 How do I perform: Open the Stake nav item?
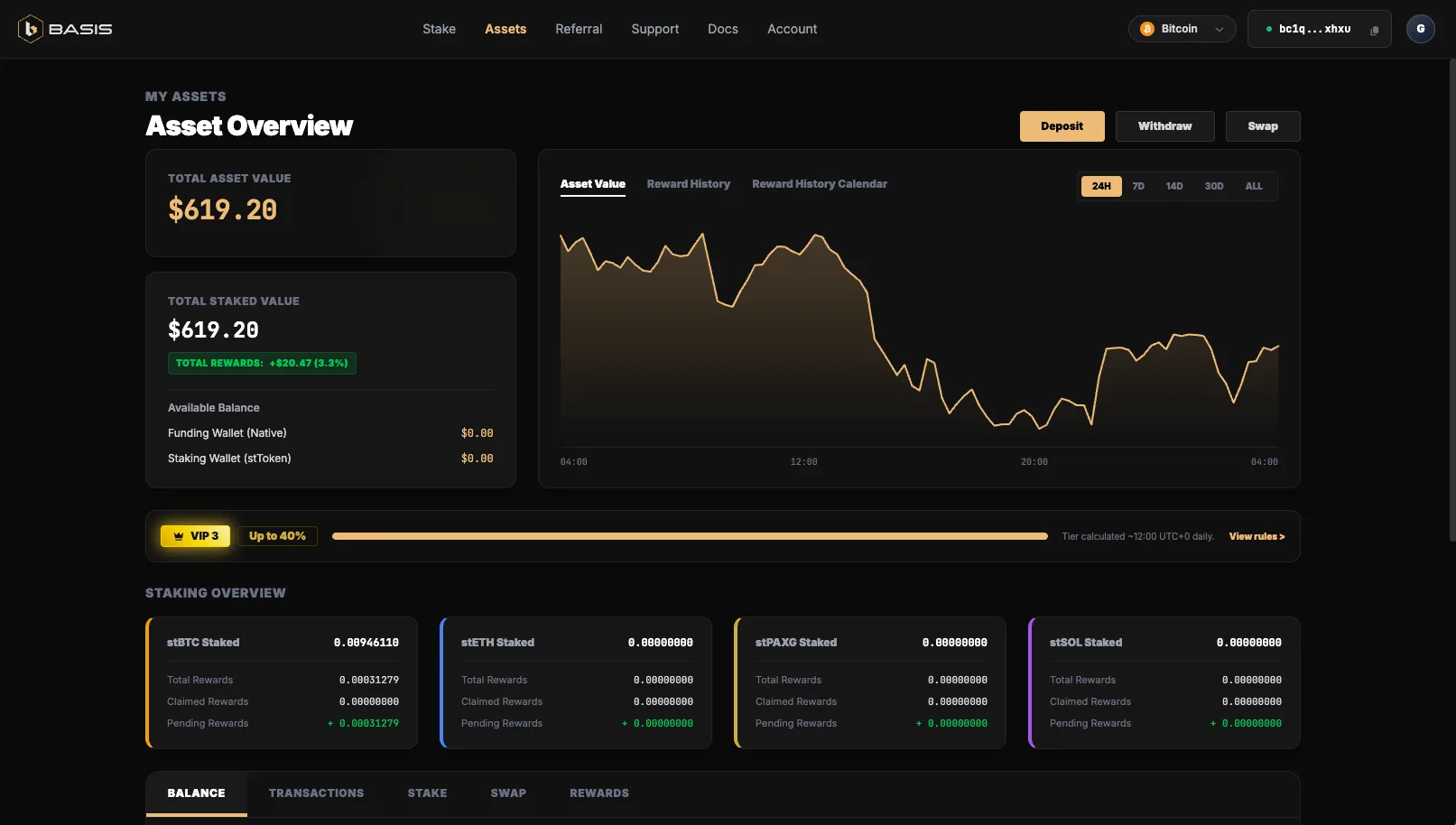point(439,29)
